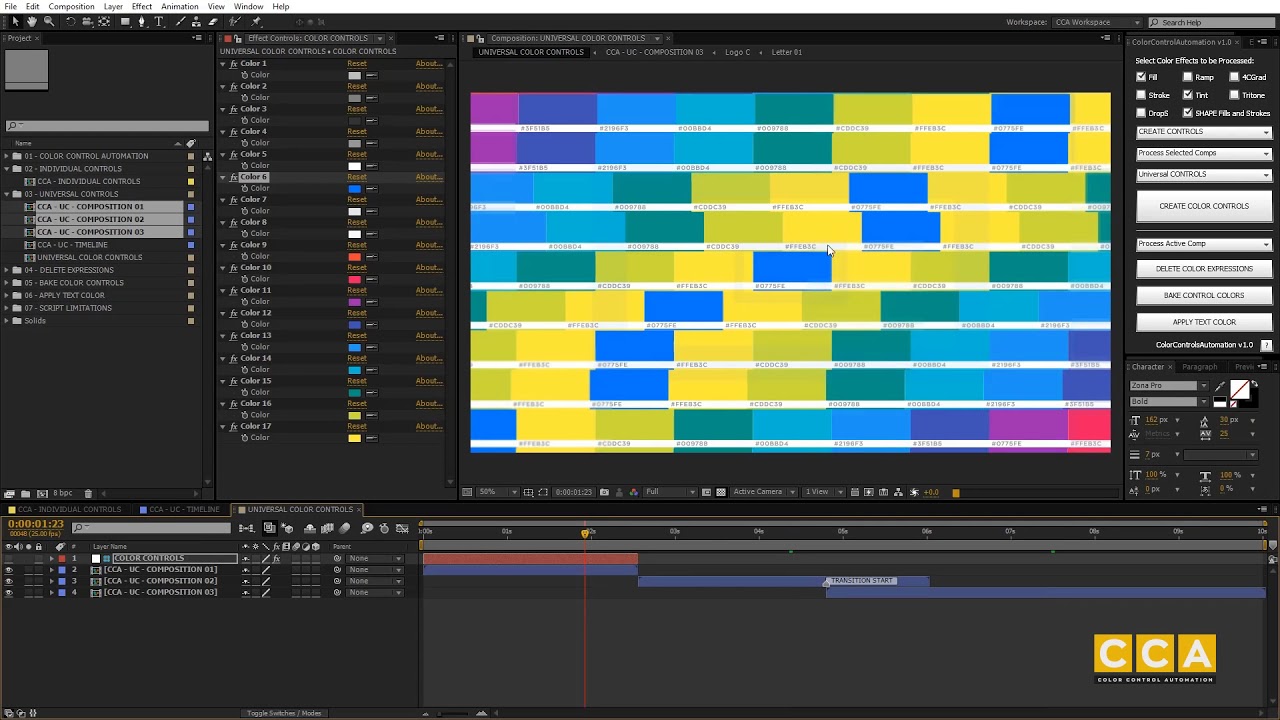The height and width of the screenshot is (720, 1280).
Task: Open the Effect menu
Action: coord(142,6)
